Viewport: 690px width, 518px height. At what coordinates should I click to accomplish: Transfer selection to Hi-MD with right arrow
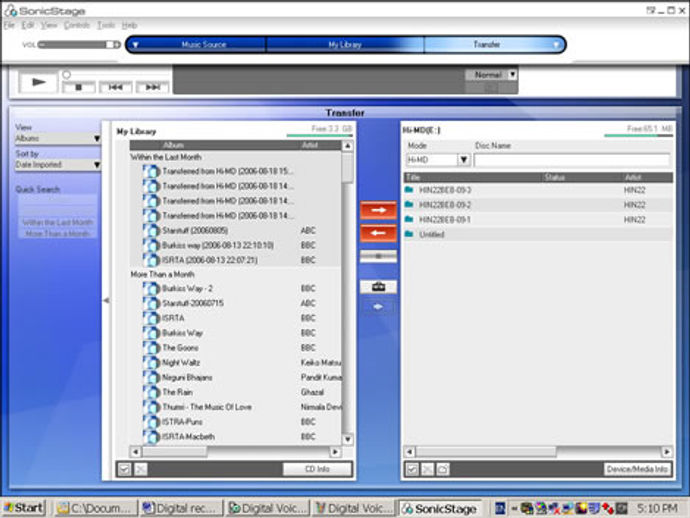click(x=378, y=210)
